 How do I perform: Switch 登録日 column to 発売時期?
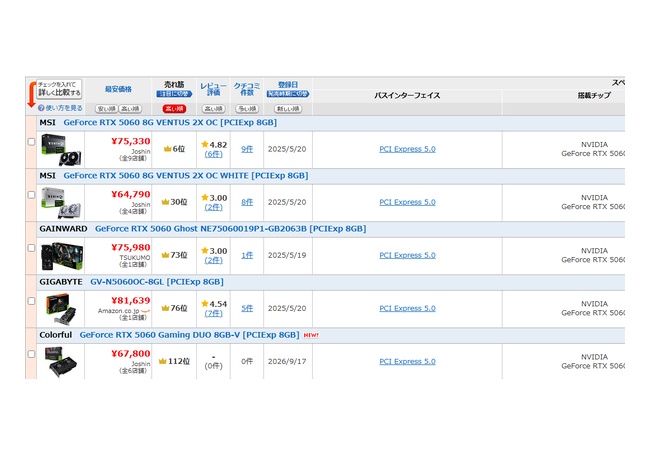(x=288, y=94)
